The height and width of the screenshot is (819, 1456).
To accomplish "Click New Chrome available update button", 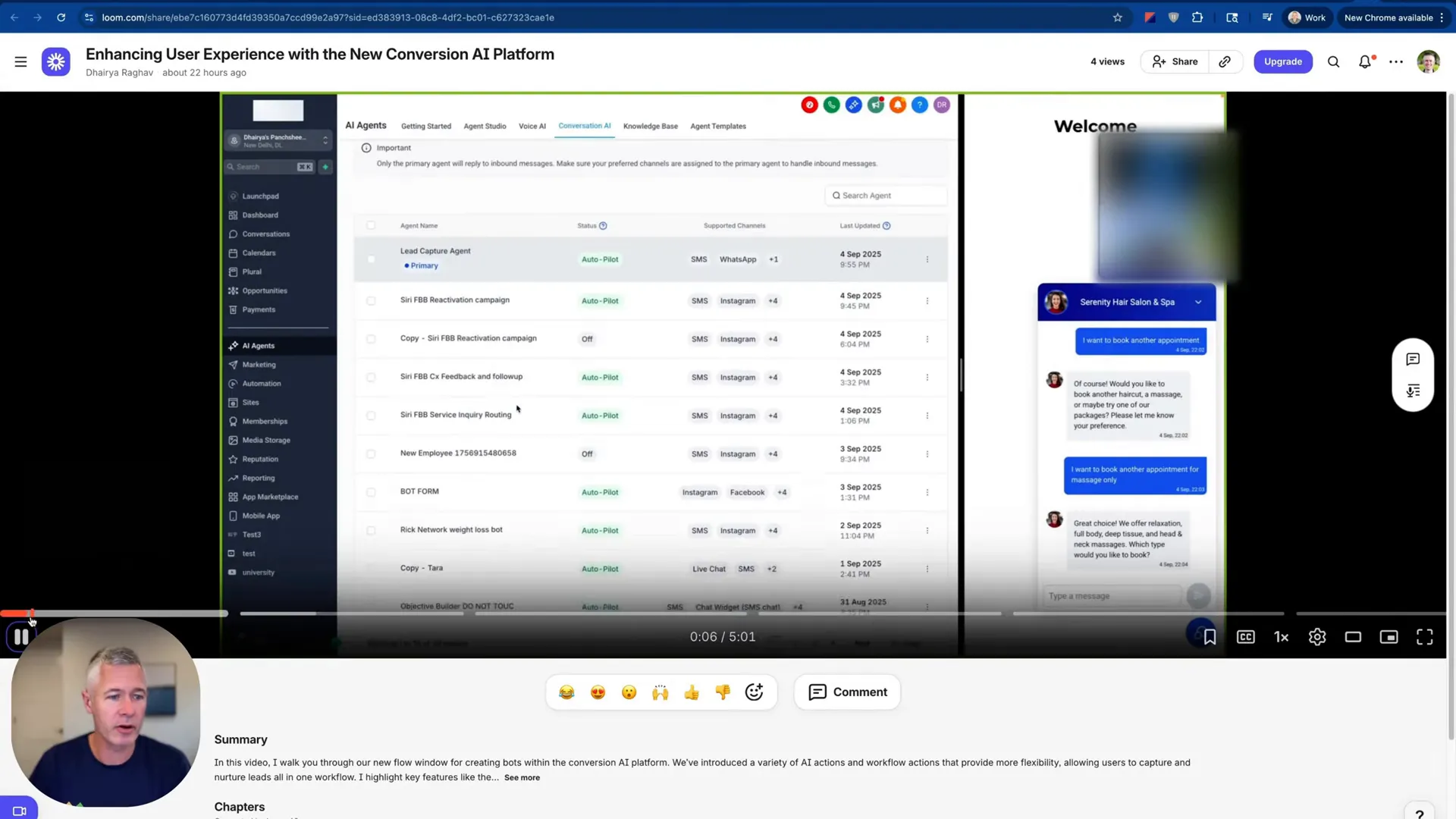I will [x=1394, y=17].
